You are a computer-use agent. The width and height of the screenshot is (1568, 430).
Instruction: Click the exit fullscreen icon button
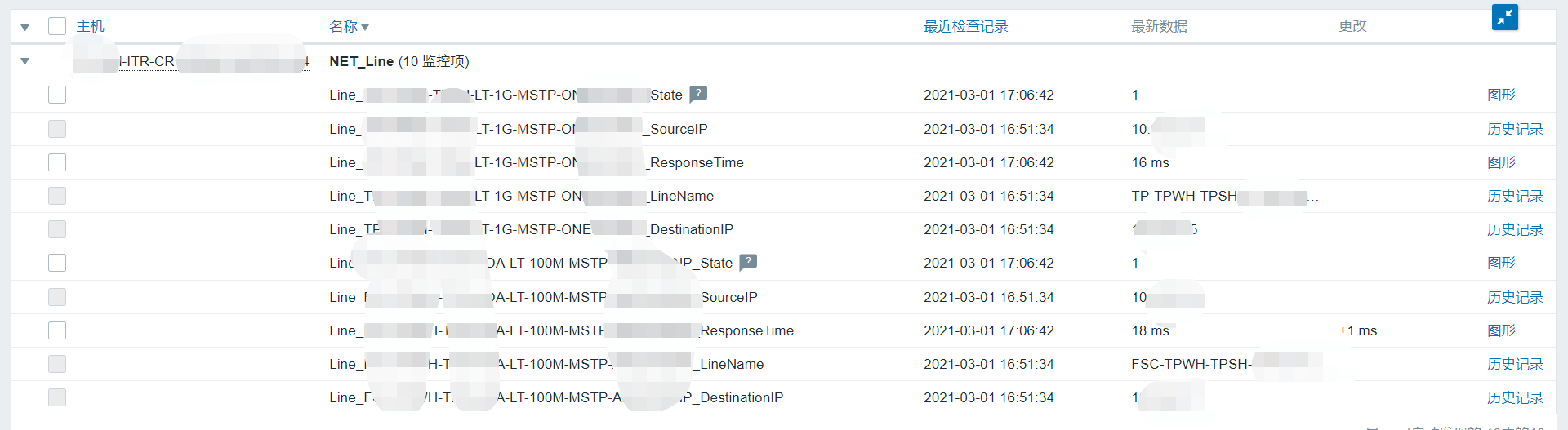click(x=1504, y=17)
